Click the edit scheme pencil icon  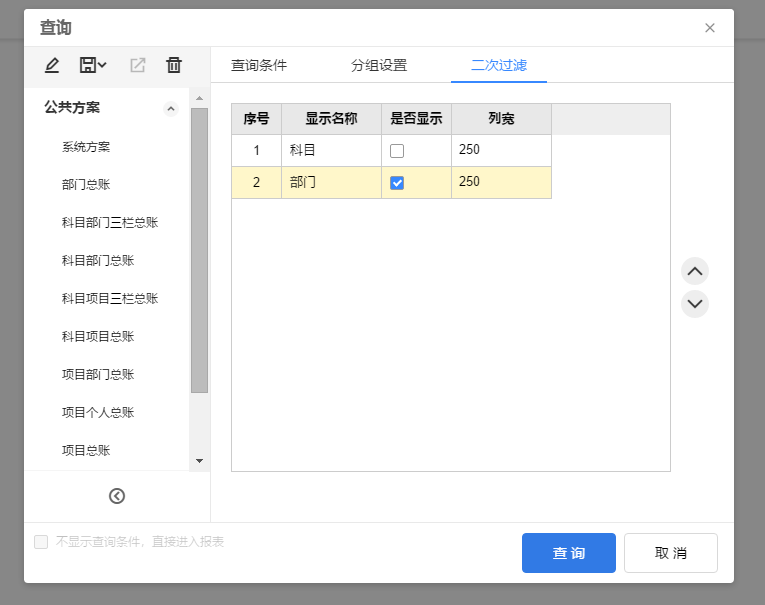point(52,65)
